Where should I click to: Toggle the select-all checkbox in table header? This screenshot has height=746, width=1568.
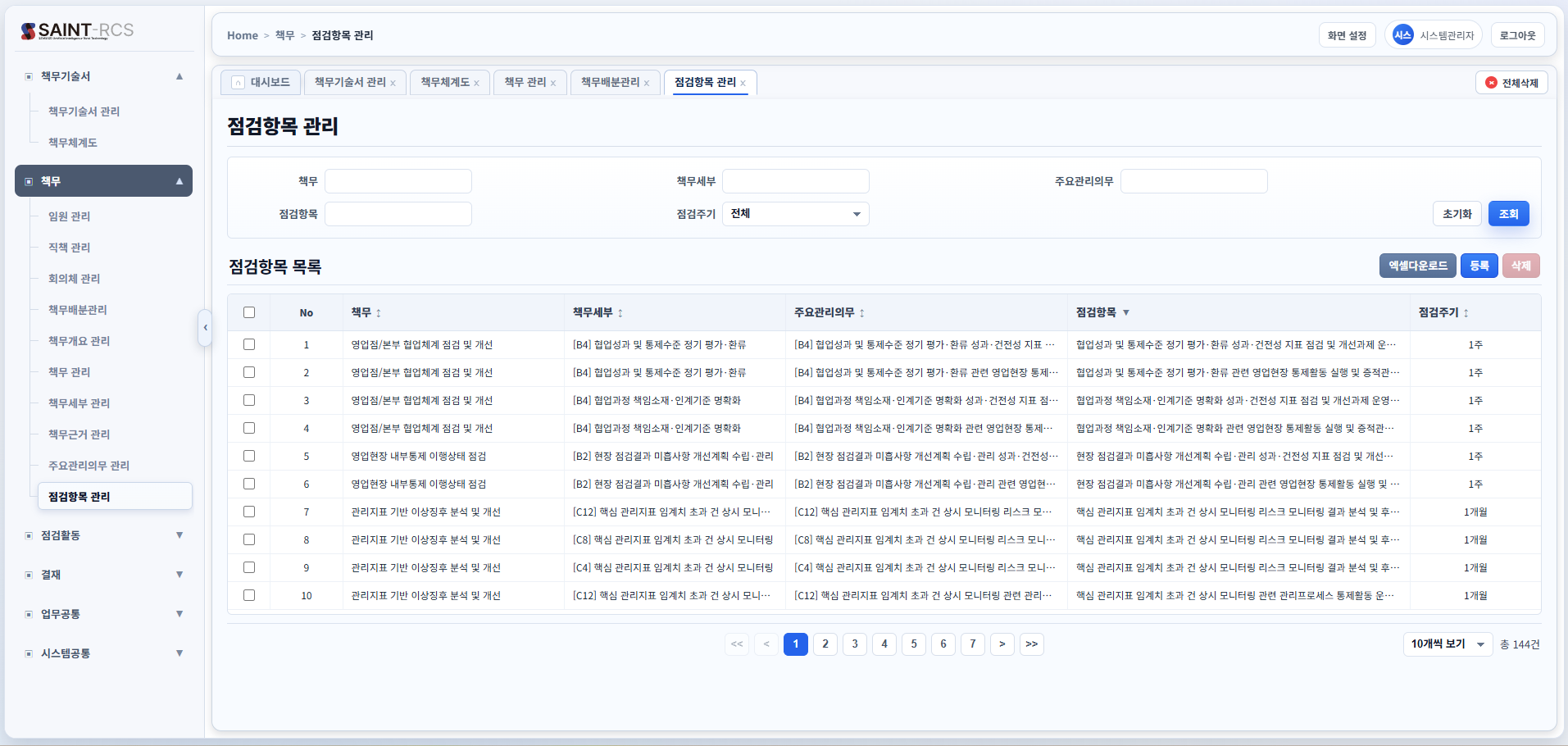[249, 312]
